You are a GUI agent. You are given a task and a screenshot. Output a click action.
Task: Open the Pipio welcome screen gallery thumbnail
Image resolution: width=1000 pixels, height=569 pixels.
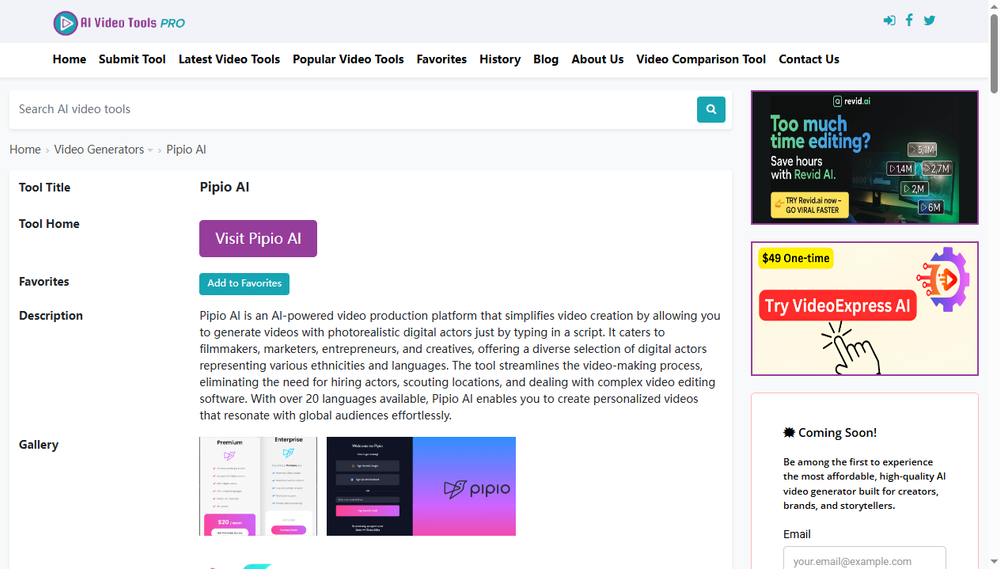click(421, 486)
